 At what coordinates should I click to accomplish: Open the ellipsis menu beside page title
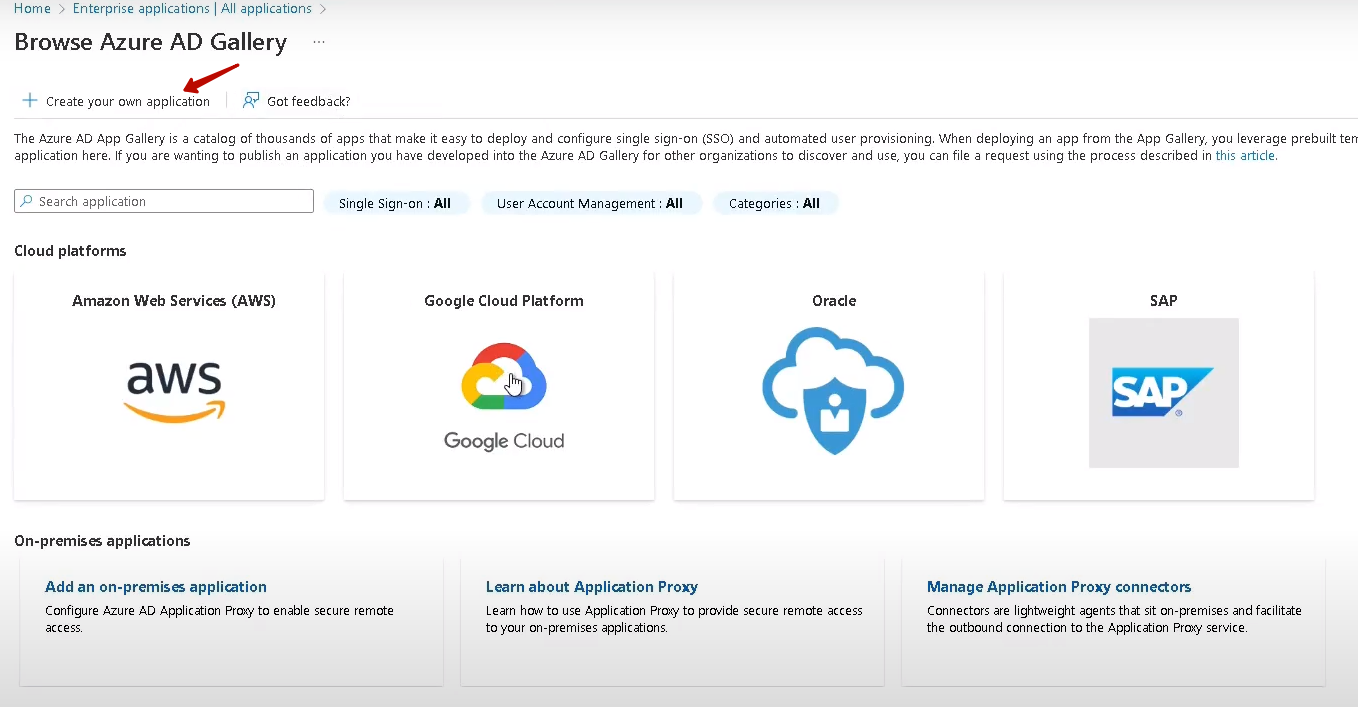tap(319, 42)
